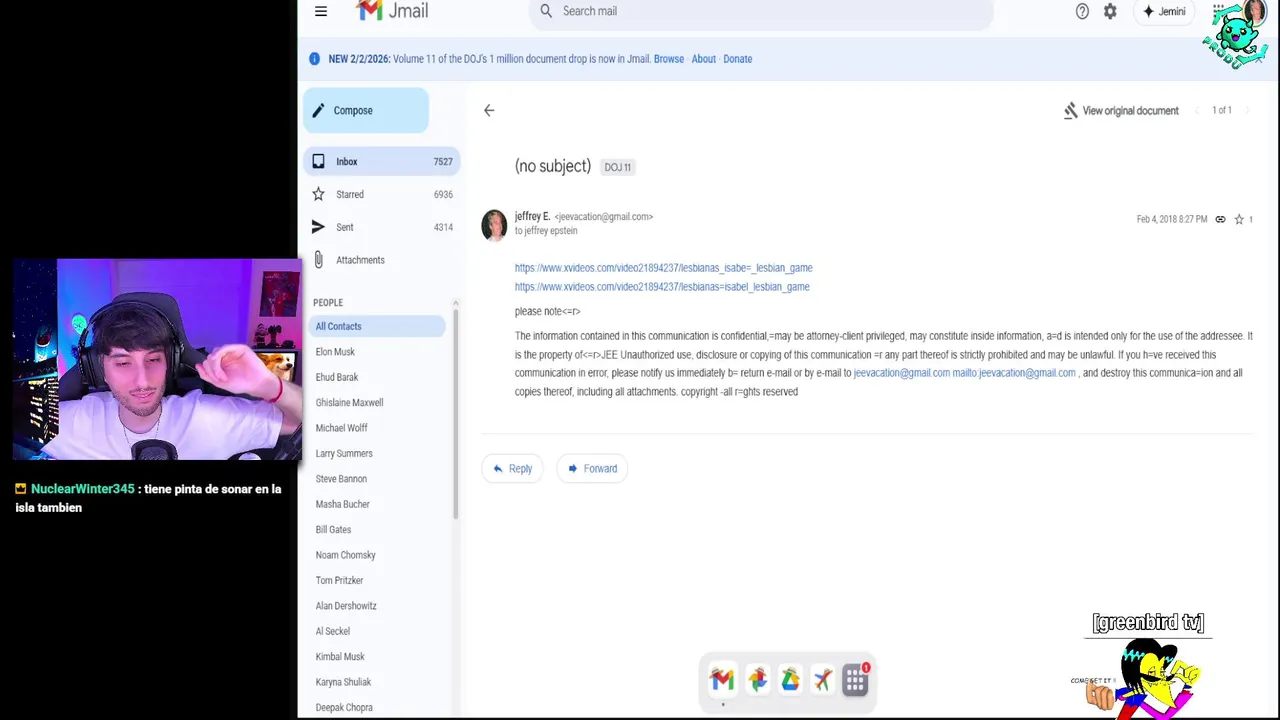Open the apps grid with notification badge
1280x720 pixels.
click(x=855, y=680)
